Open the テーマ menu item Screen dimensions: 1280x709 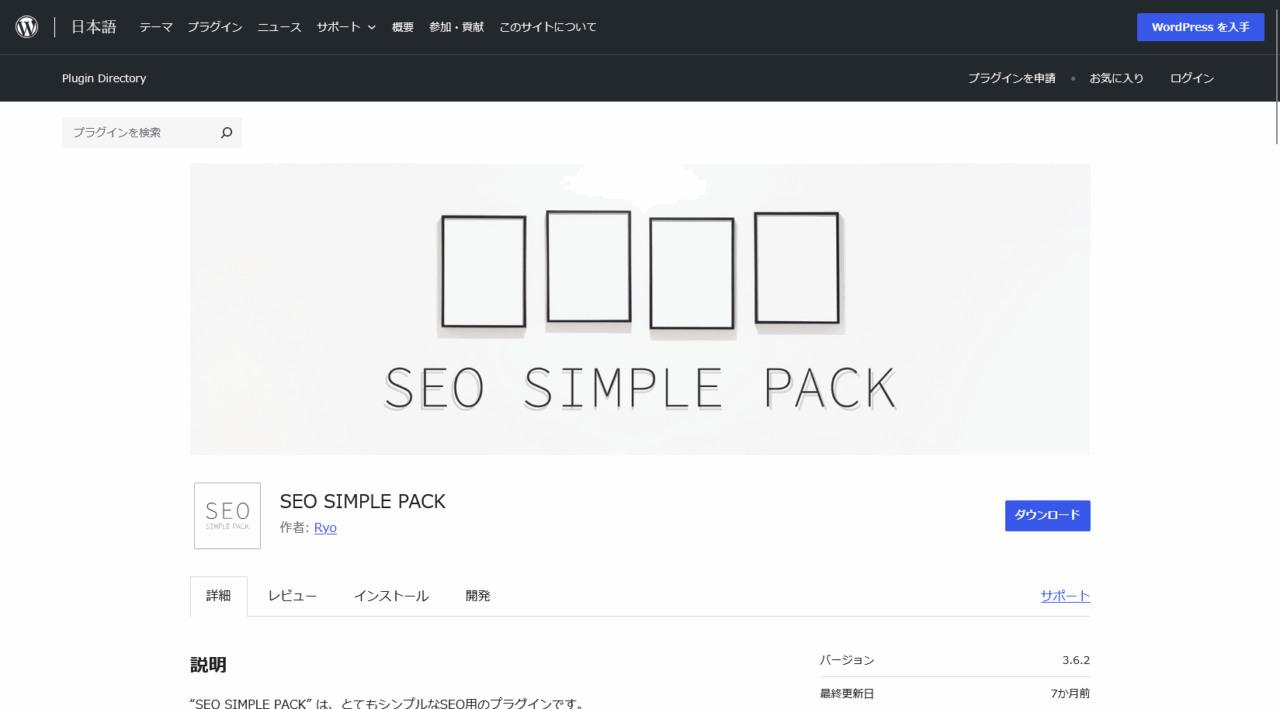coord(156,27)
